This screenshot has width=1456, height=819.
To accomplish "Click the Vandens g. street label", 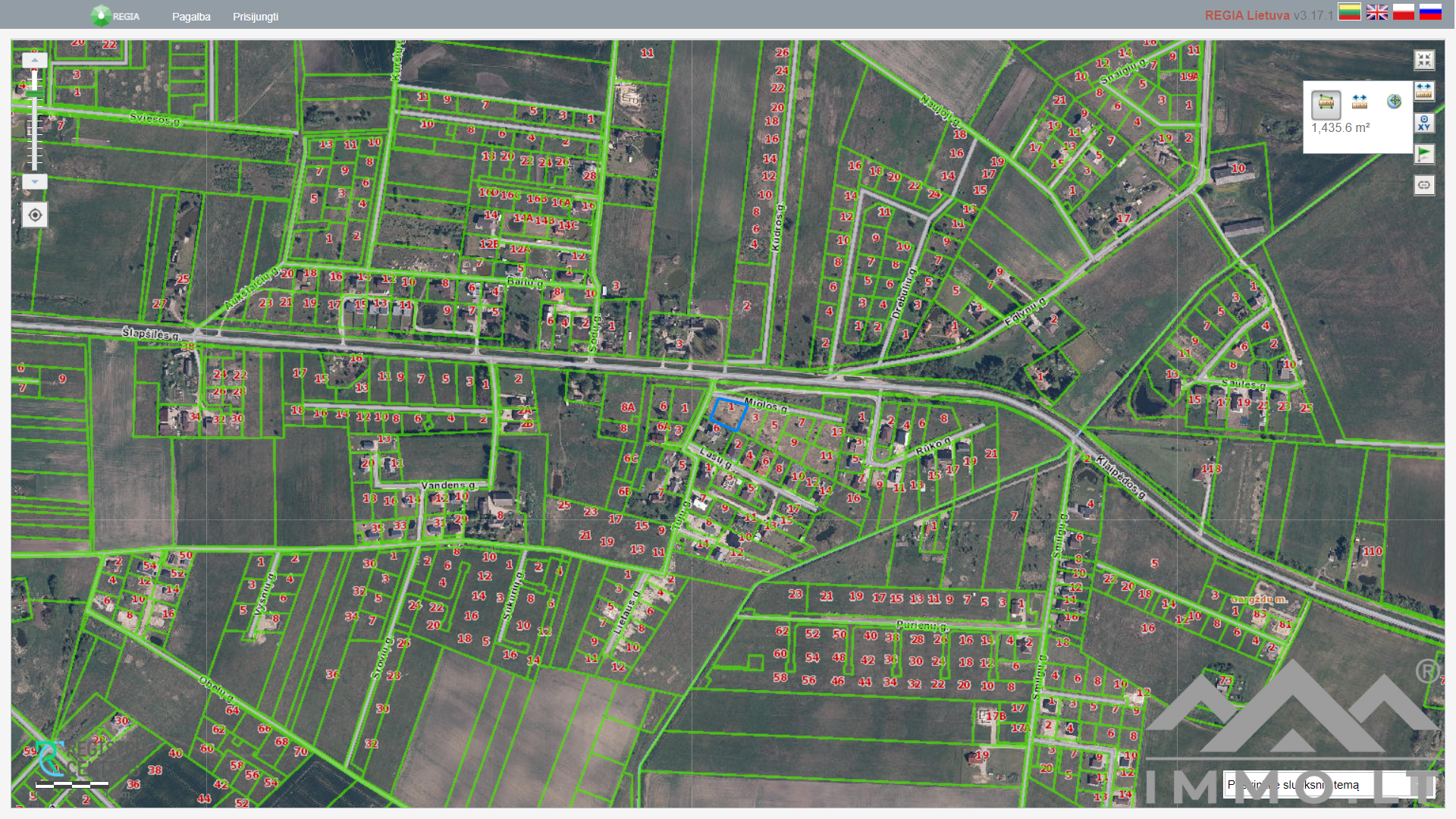I will click(448, 485).
